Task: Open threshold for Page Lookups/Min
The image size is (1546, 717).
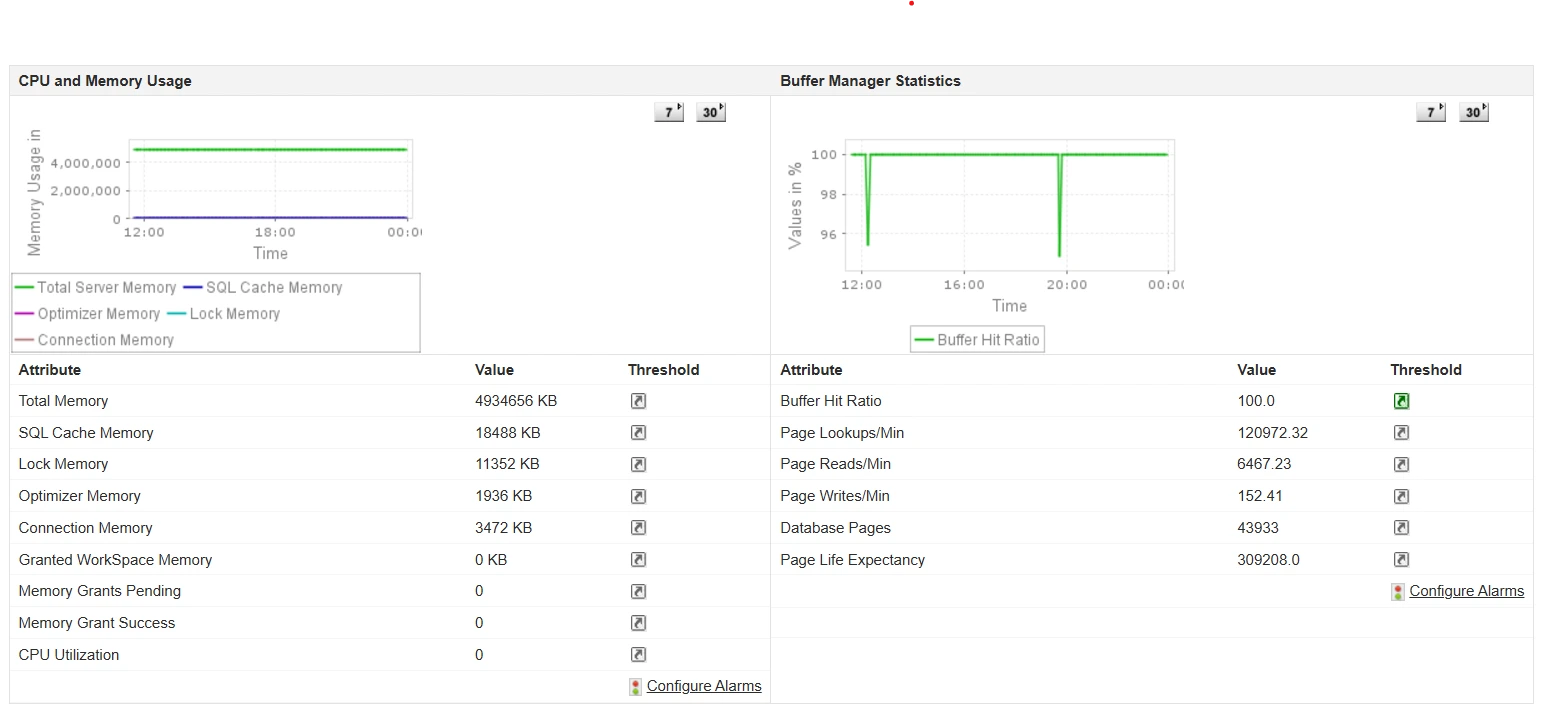Action: (x=1401, y=433)
